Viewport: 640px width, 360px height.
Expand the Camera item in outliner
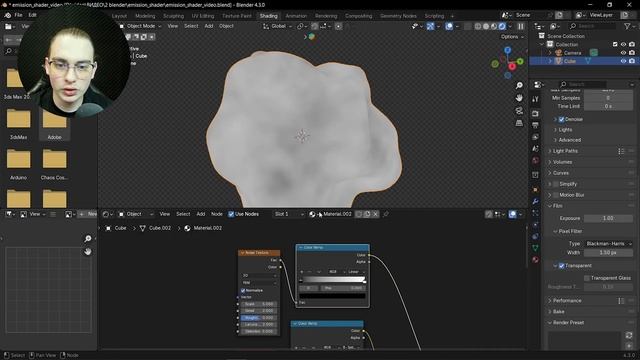550,53
